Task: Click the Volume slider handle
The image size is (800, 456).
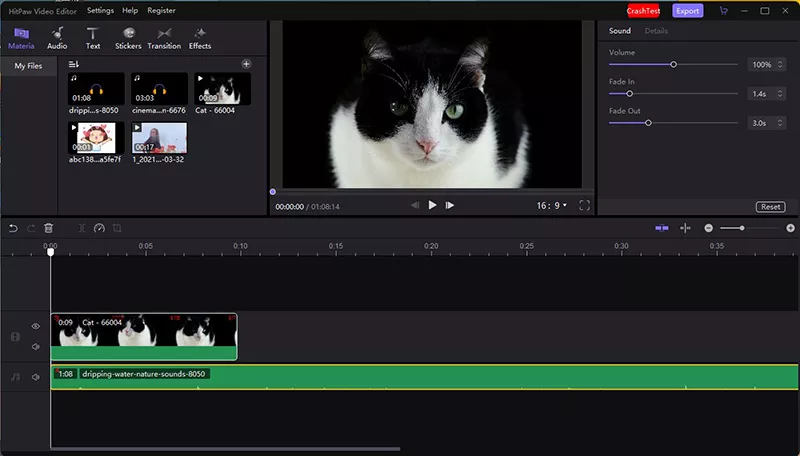Action: (674, 64)
